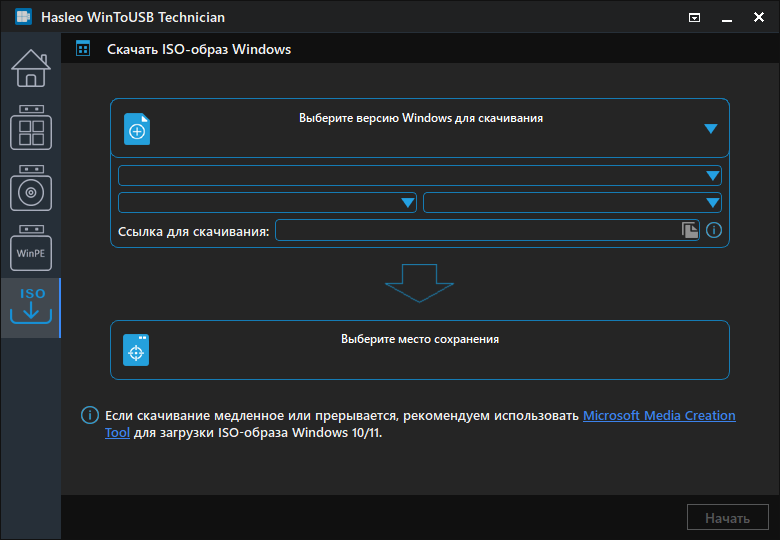Image resolution: width=780 pixels, height=540 pixels.
Task: Click the info icon near slow download note
Action: pos(90,416)
